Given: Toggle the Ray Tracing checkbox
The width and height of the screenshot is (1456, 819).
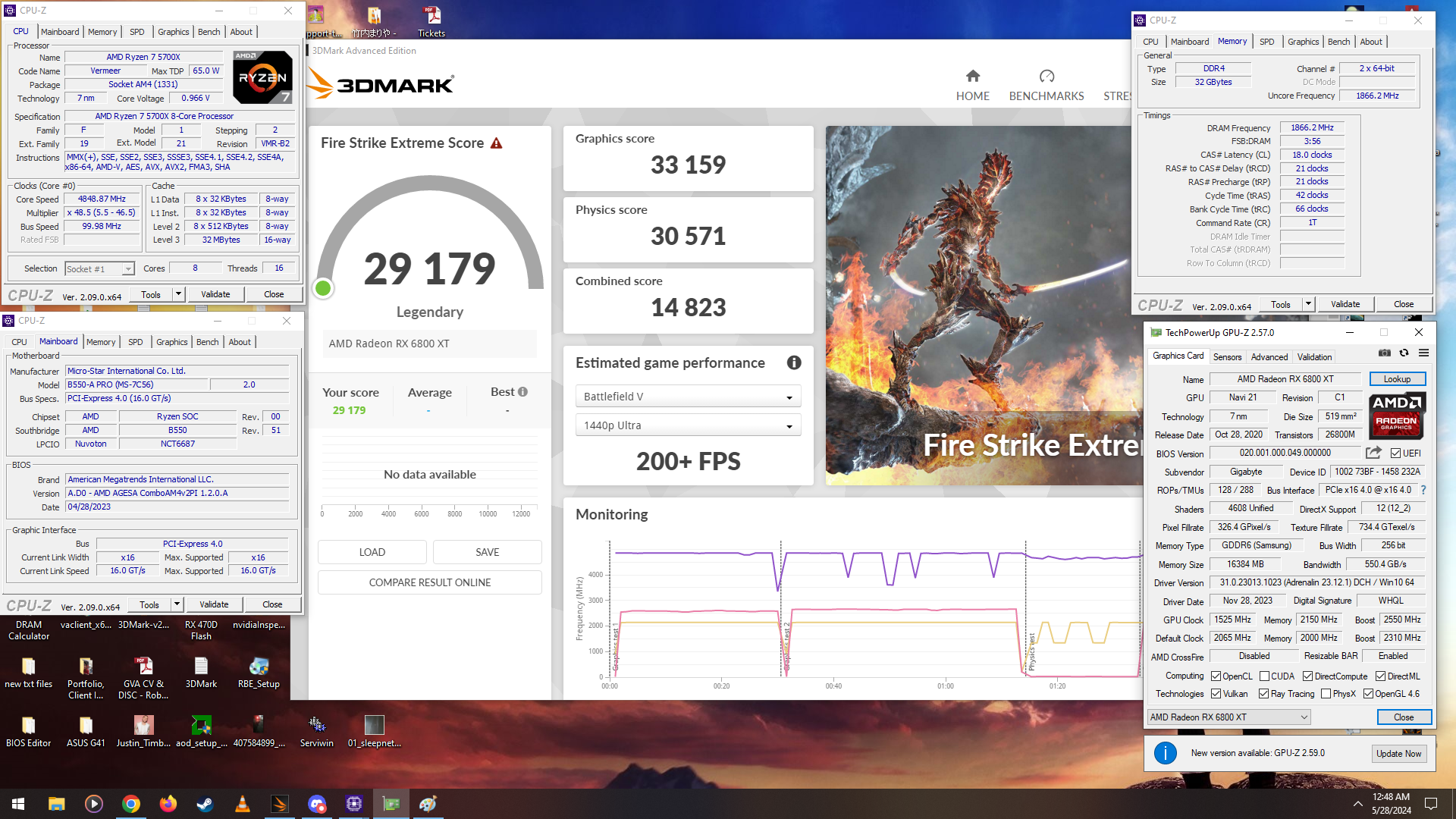Looking at the screenshot, I should coord(1263,694).
